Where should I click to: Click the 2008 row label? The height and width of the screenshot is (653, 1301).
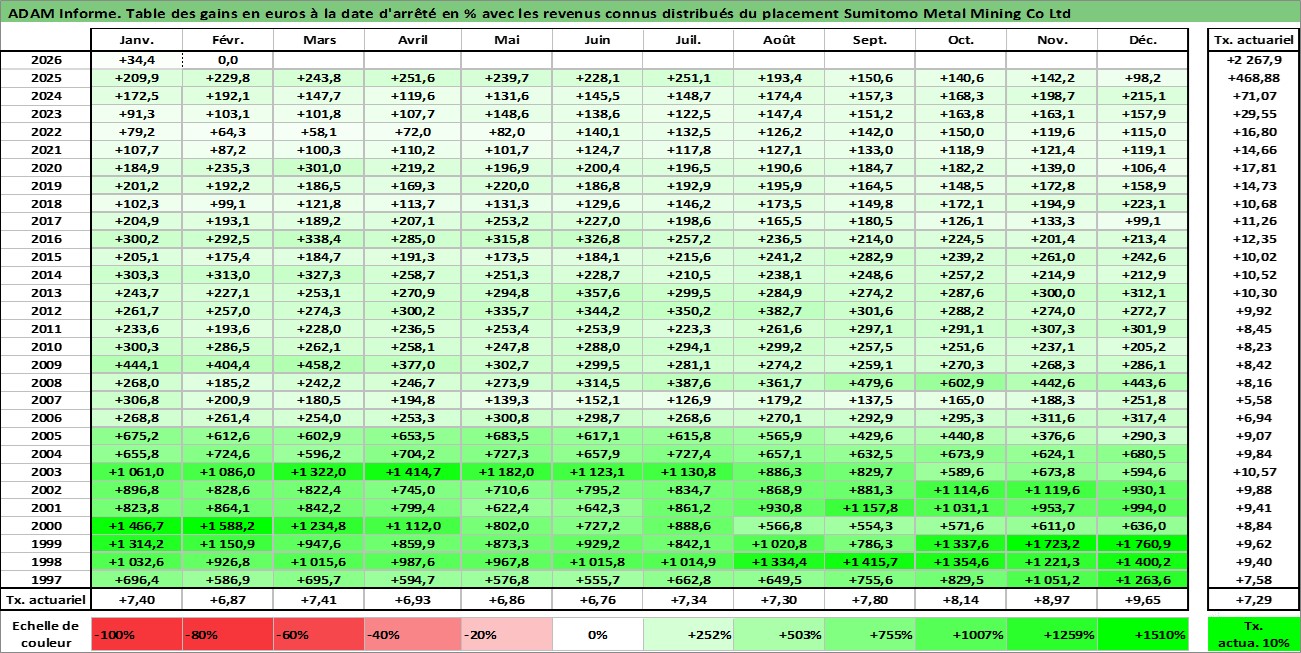click(x=46, y=382)
